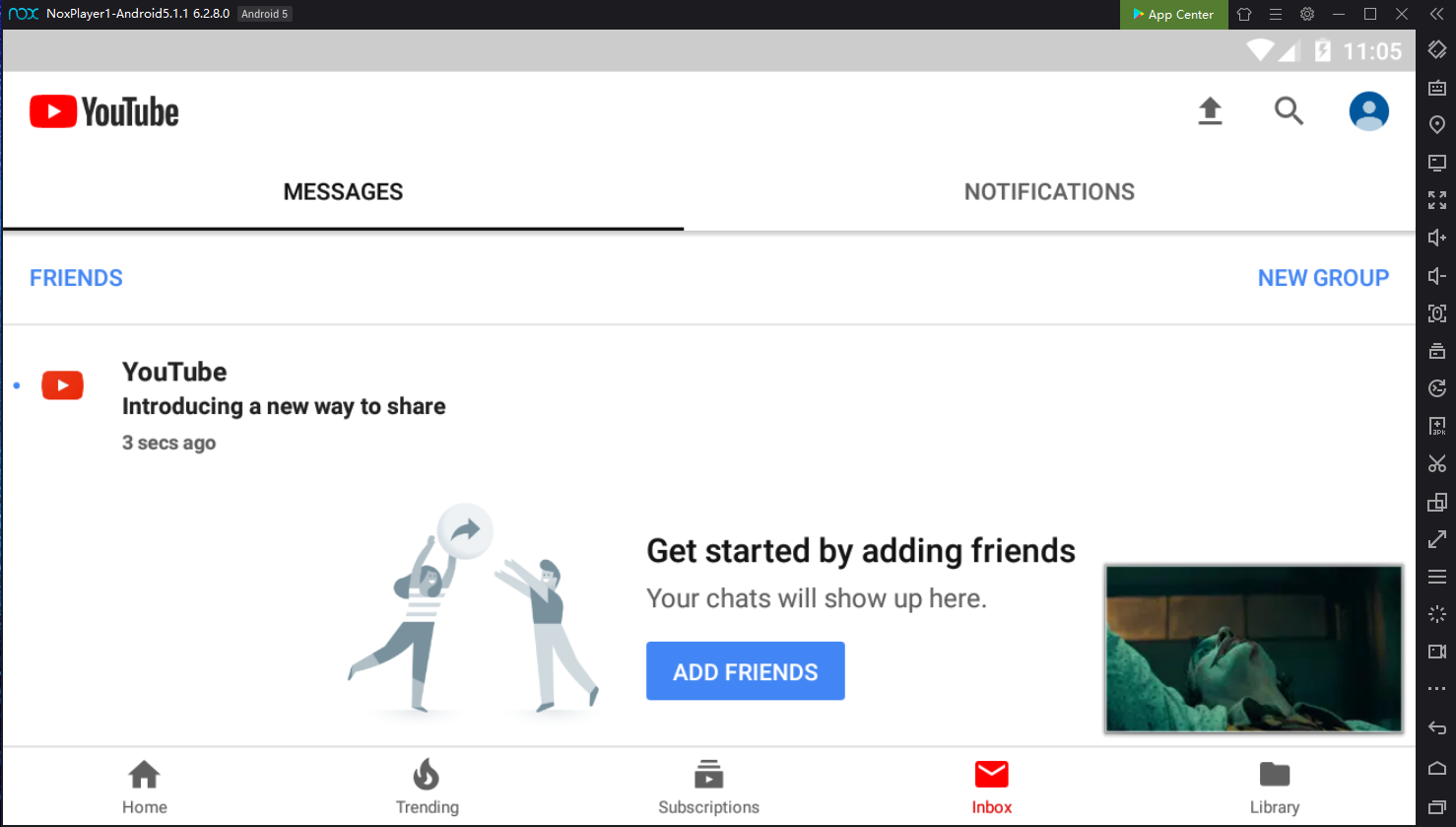The height and width of the screenshot is (827, 1456).
Task: Click the rotate screen icon in sidebar
Action: (x=1437, y=49)
